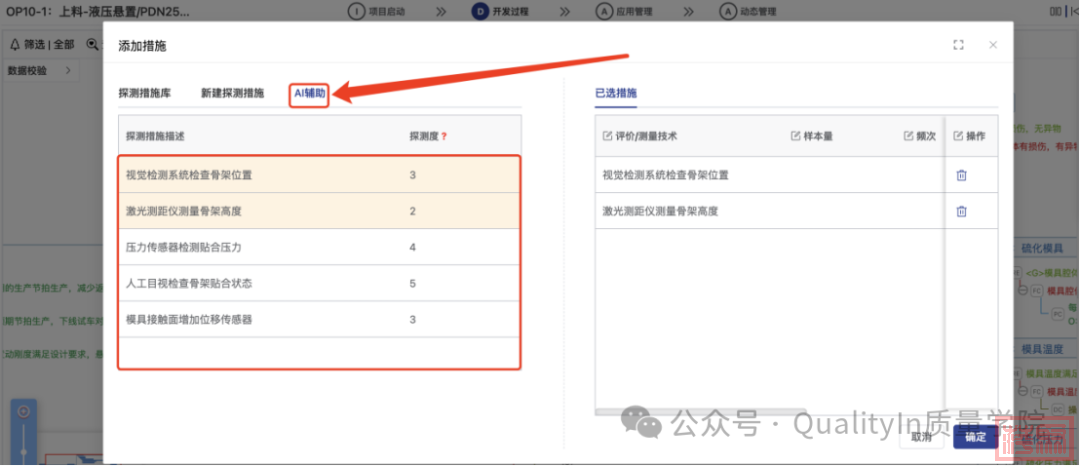Go to the 项目启动 step
This screenshot has height=466, width=1080.
[377, 11]
